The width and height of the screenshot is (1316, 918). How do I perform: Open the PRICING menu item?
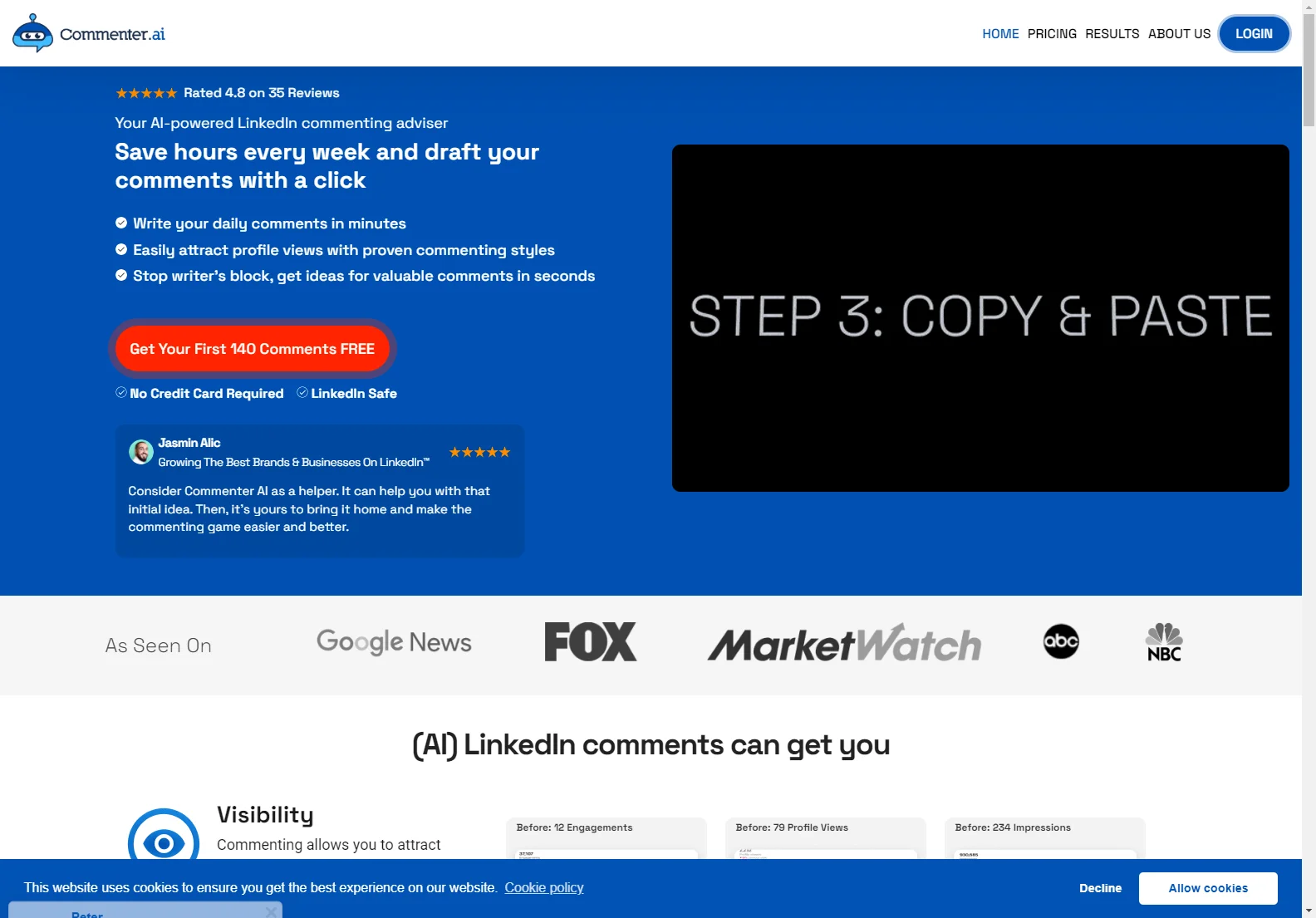[1052, 34]
